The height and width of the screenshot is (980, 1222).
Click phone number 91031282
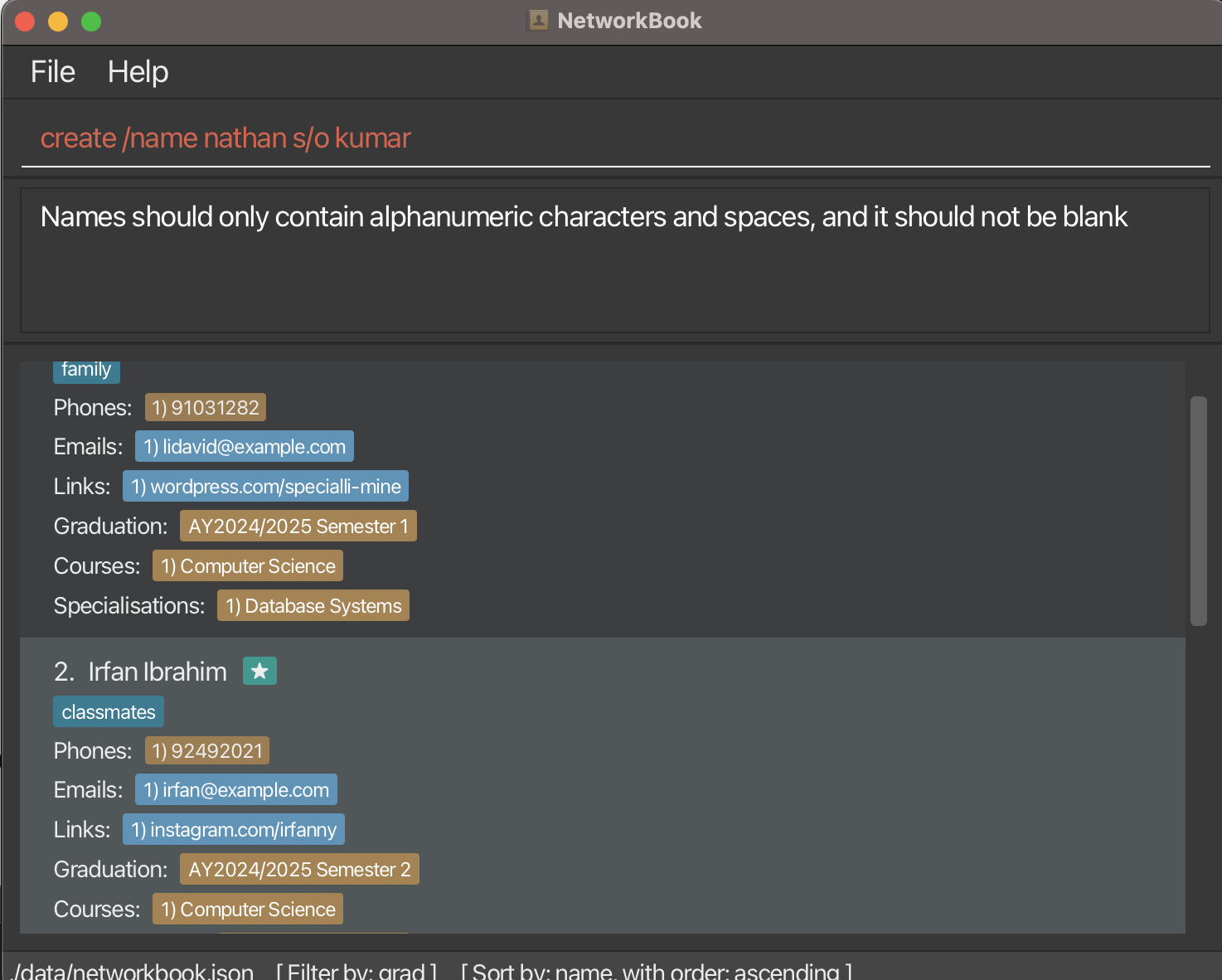click(x=206, y=408)
